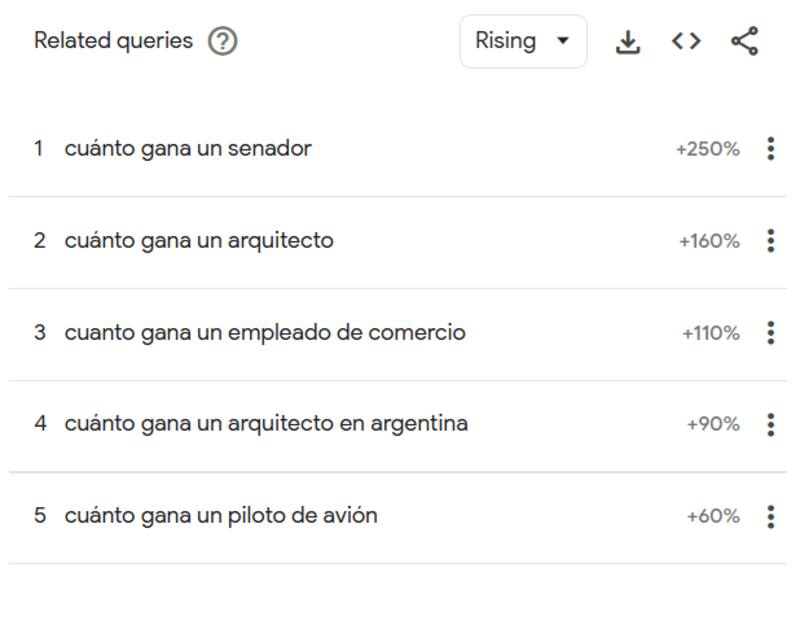Select 'cuanto gana un empleado de comercio'

(265, 333)
